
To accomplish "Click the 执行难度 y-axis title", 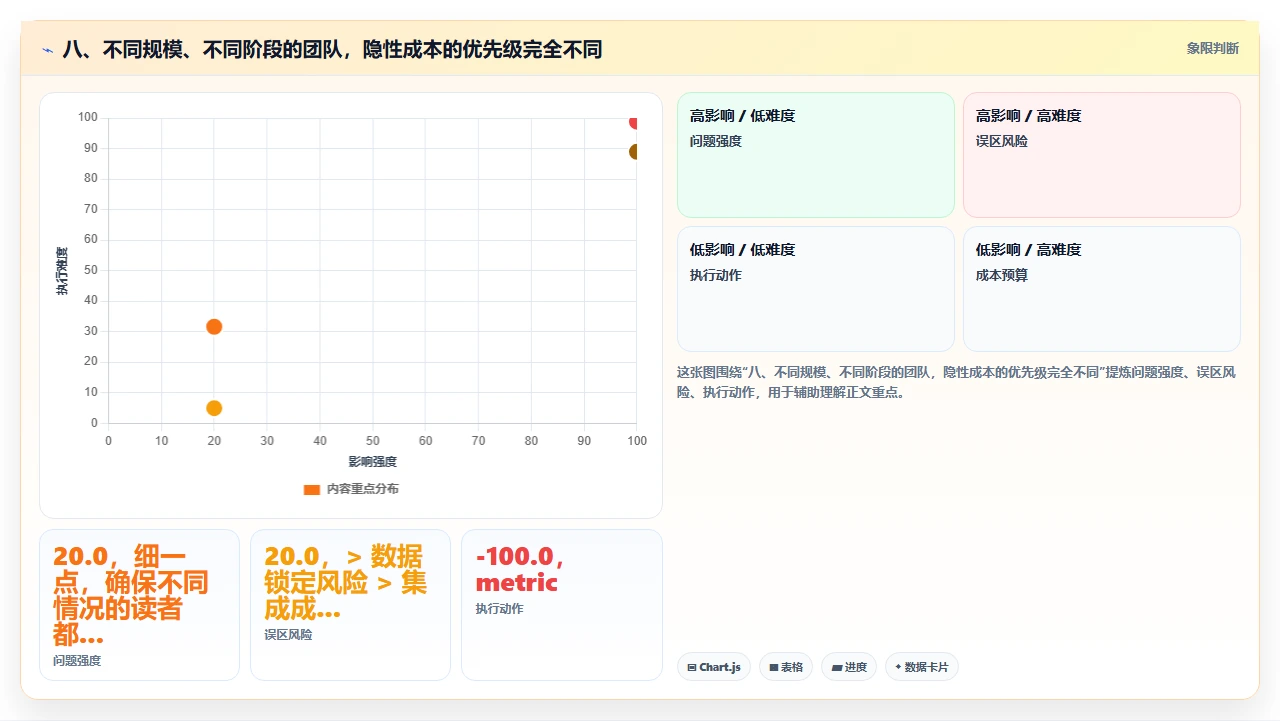I will click(62, 271).
